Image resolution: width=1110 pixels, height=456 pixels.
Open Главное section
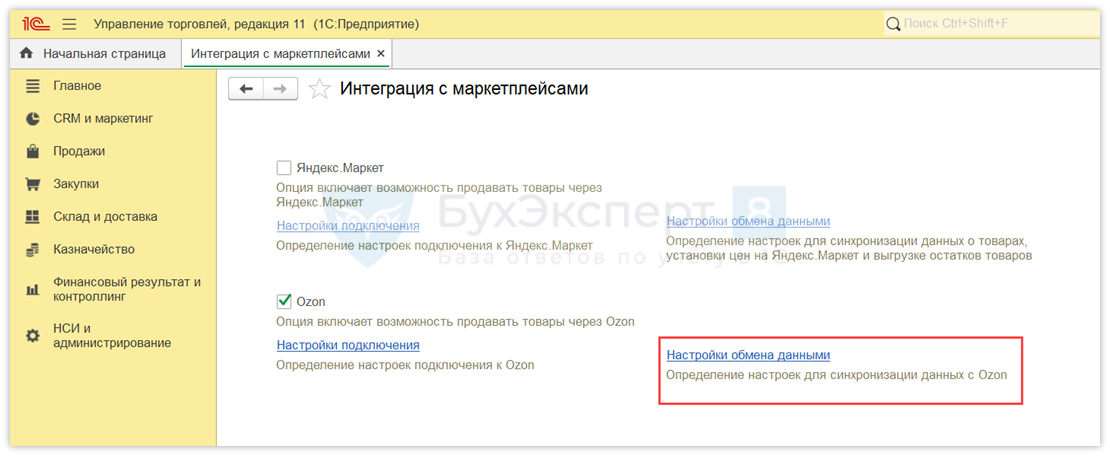click(x=77, y=86)
